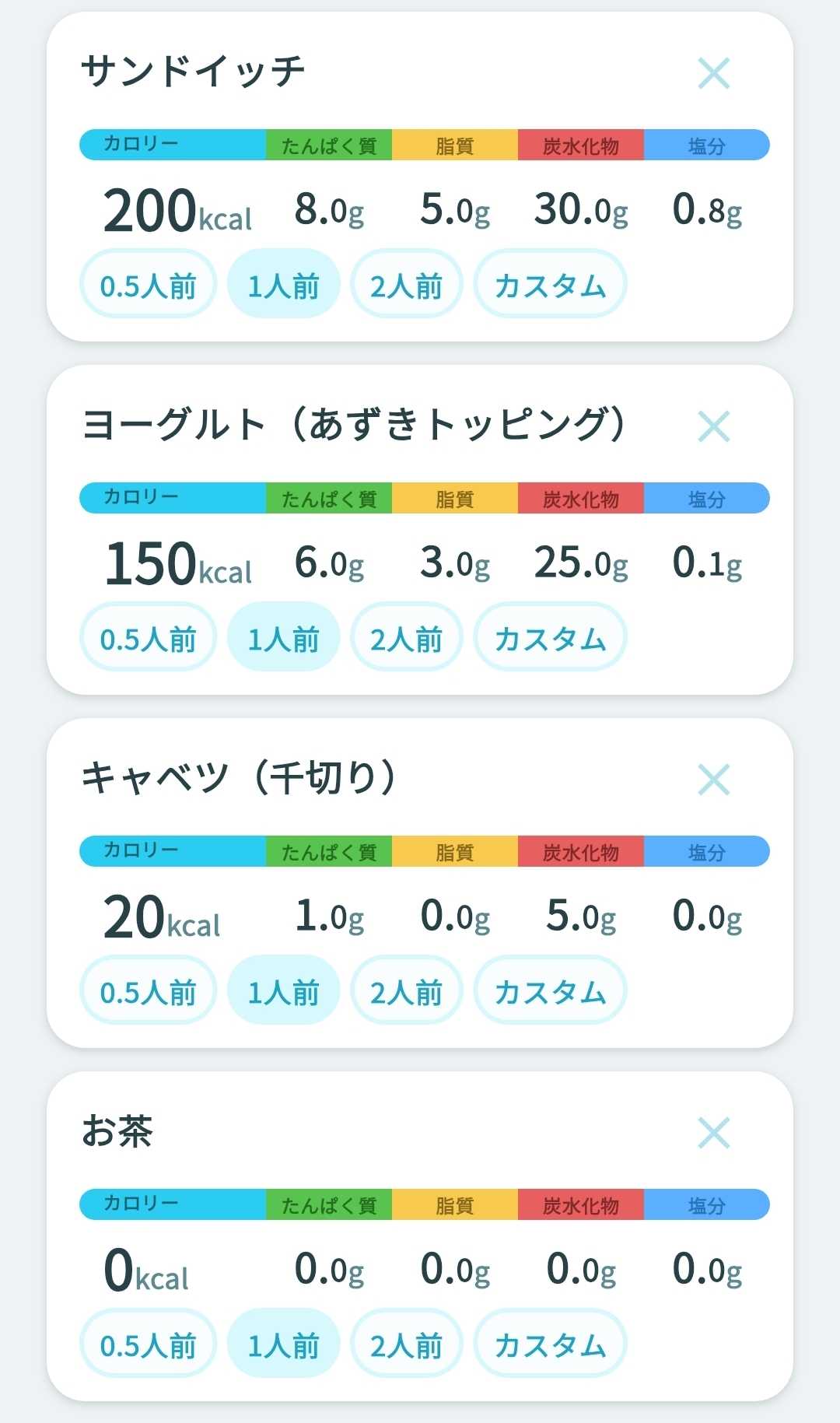Delete the キャベツ（千切り） card via X

click(713, 780)
